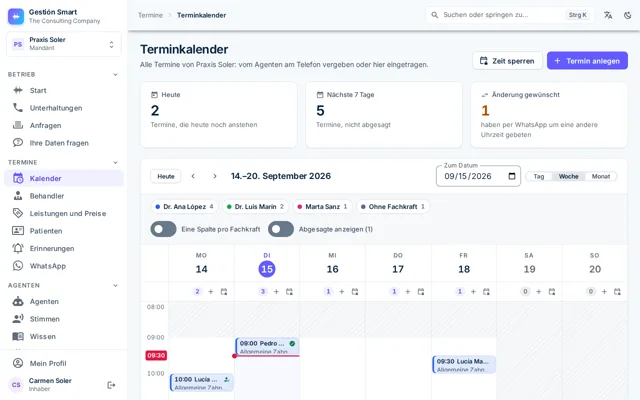Open Ihre Daten fragen

point(64,143)
